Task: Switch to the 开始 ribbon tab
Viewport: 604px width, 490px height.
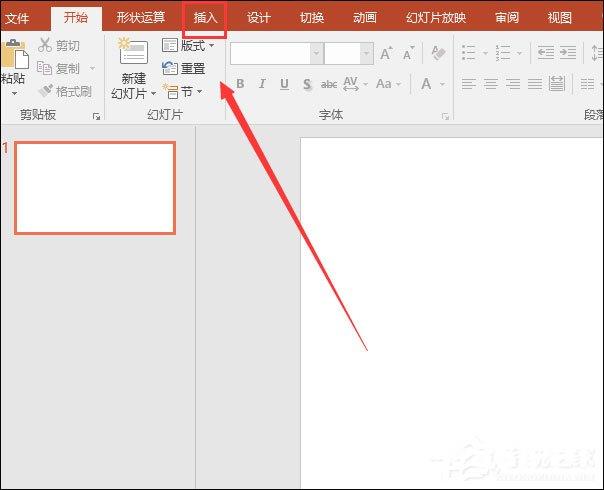Action: coord(76,18)
